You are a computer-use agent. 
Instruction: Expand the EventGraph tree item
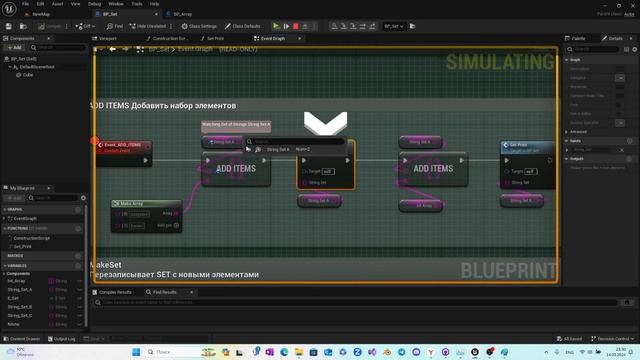tap(4, 219)
